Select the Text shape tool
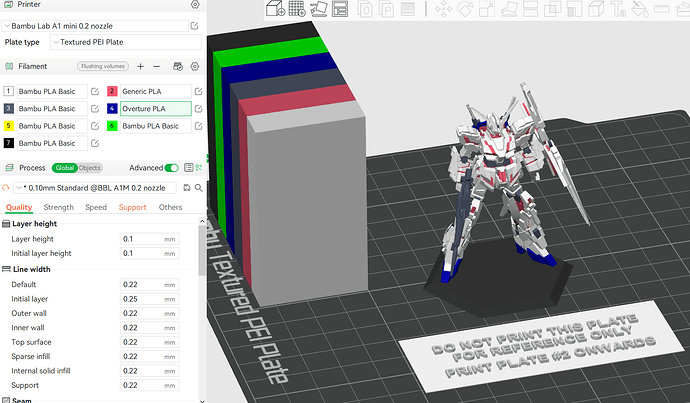 [x=618, y=8]
